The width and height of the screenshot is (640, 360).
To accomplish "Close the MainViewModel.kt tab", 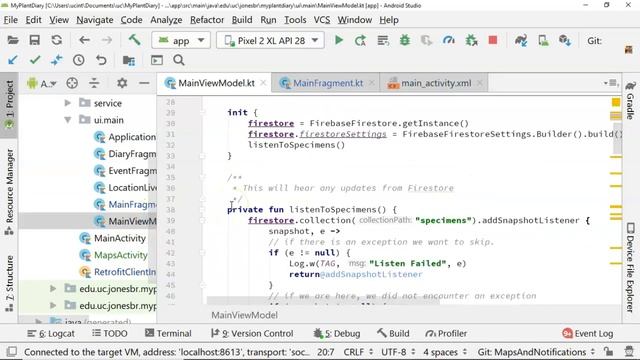I will pyautogui.click(x=263, y=83).
